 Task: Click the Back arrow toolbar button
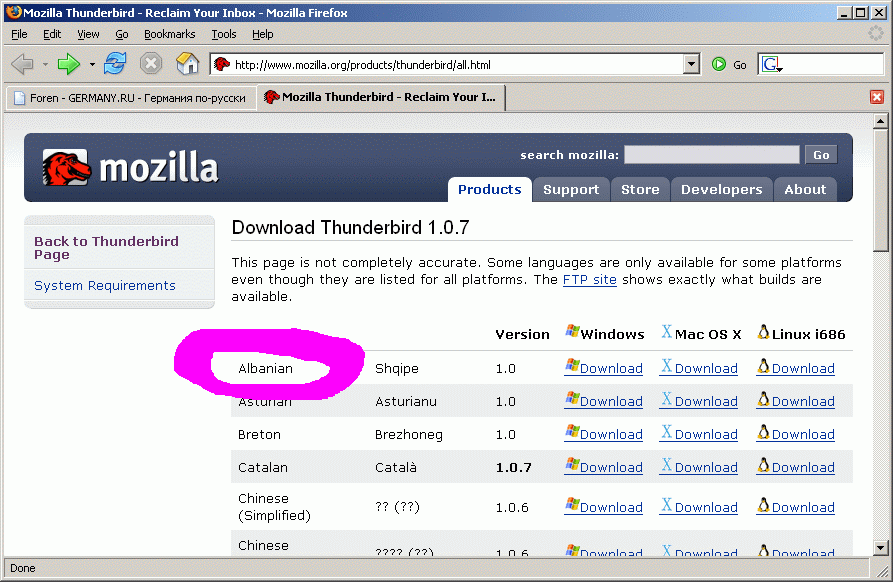pyautogui.click(x=22, y=64)
